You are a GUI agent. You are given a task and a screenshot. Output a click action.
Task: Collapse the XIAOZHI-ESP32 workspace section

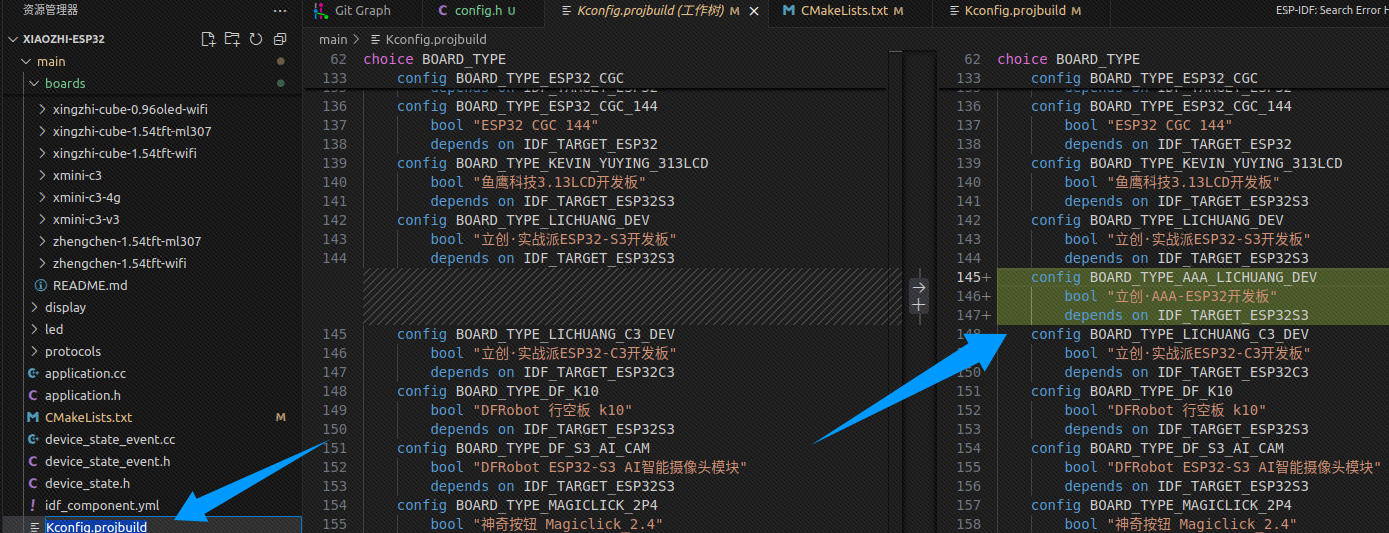(x=12, y=39)
